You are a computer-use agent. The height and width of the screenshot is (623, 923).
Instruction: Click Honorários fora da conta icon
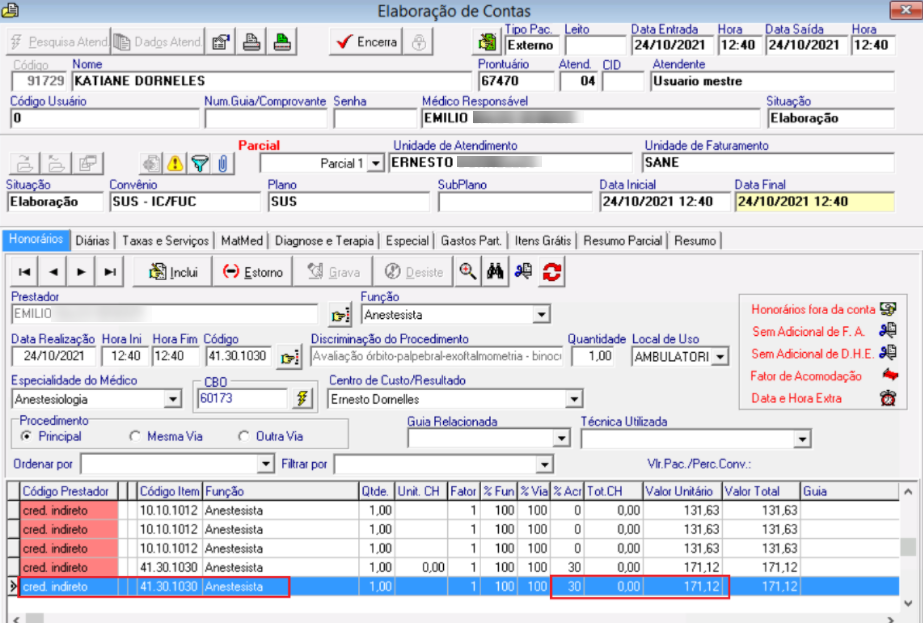888,309
